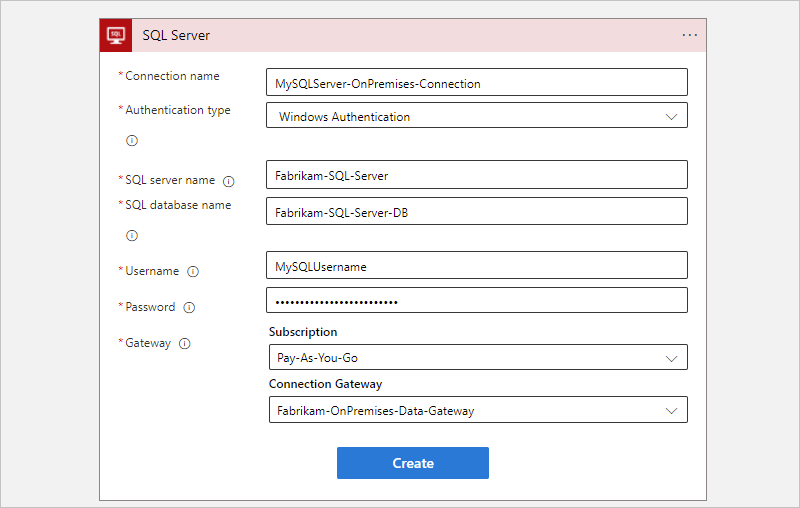
Task: Select the Username text box
Action: tap(477, 266)
